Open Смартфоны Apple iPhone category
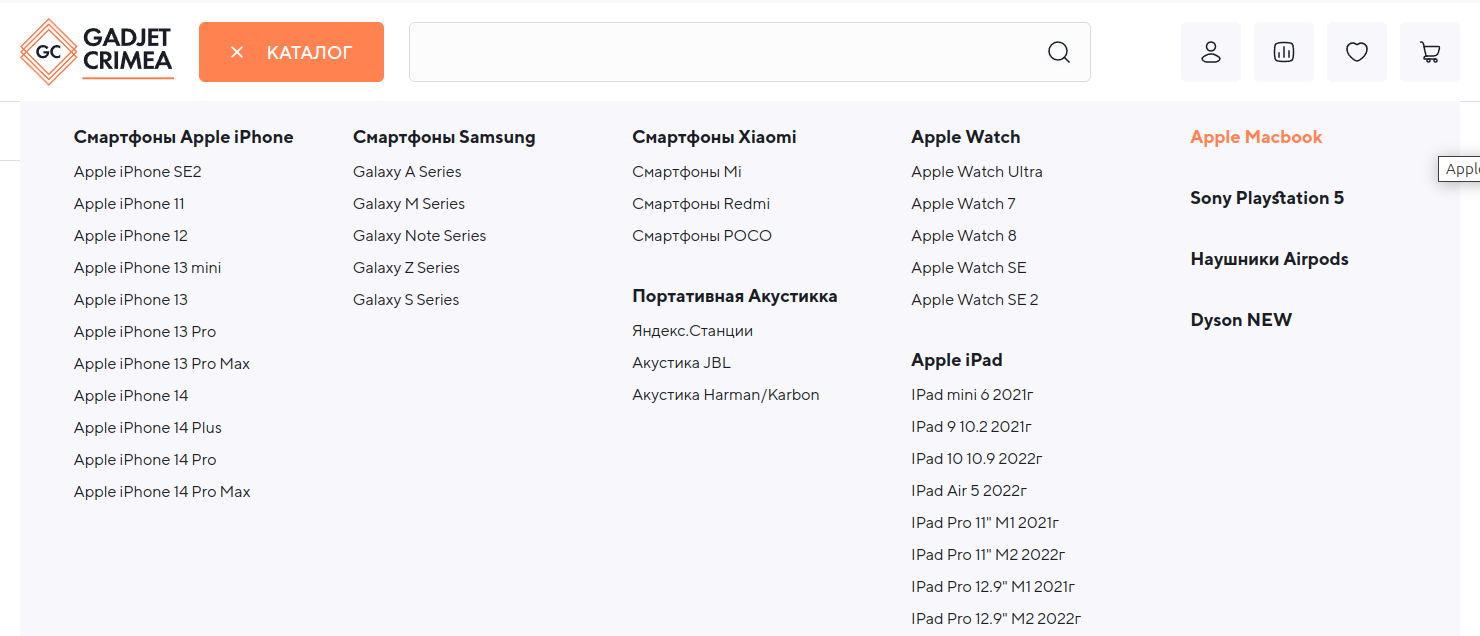The image size is (1480, 636). point(184,137)
